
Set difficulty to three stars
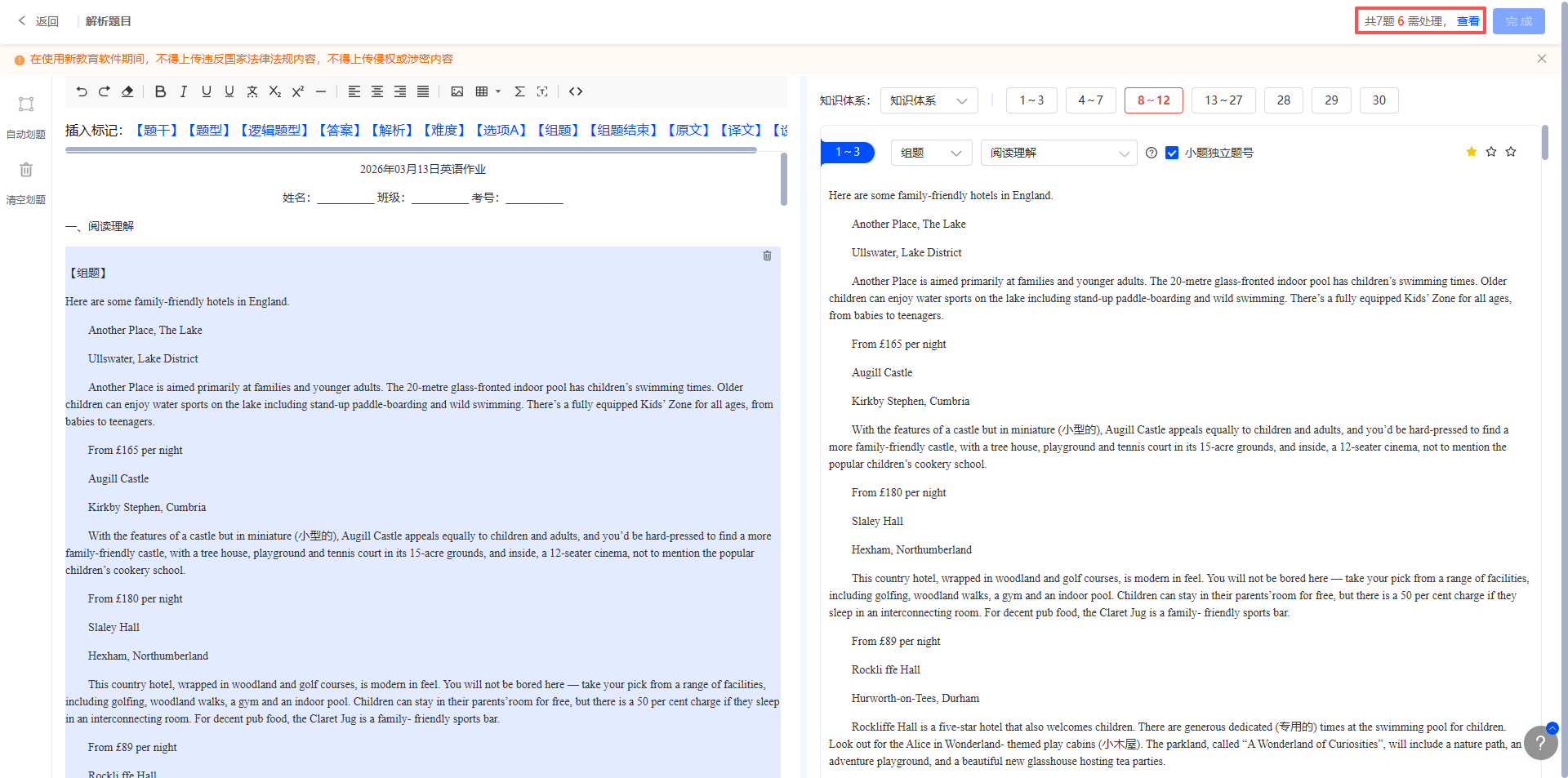coord(1511,152)
